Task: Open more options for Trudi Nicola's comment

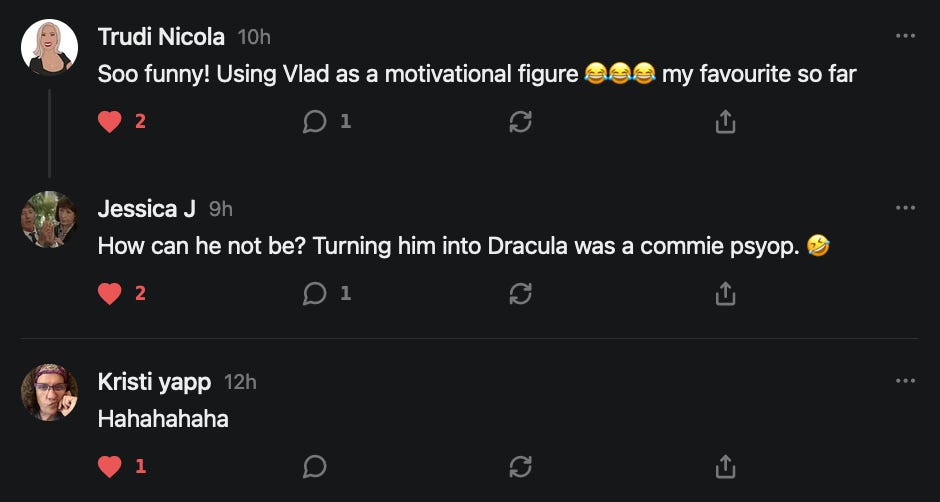Action: pyautogui.click(x=906, y=36)
